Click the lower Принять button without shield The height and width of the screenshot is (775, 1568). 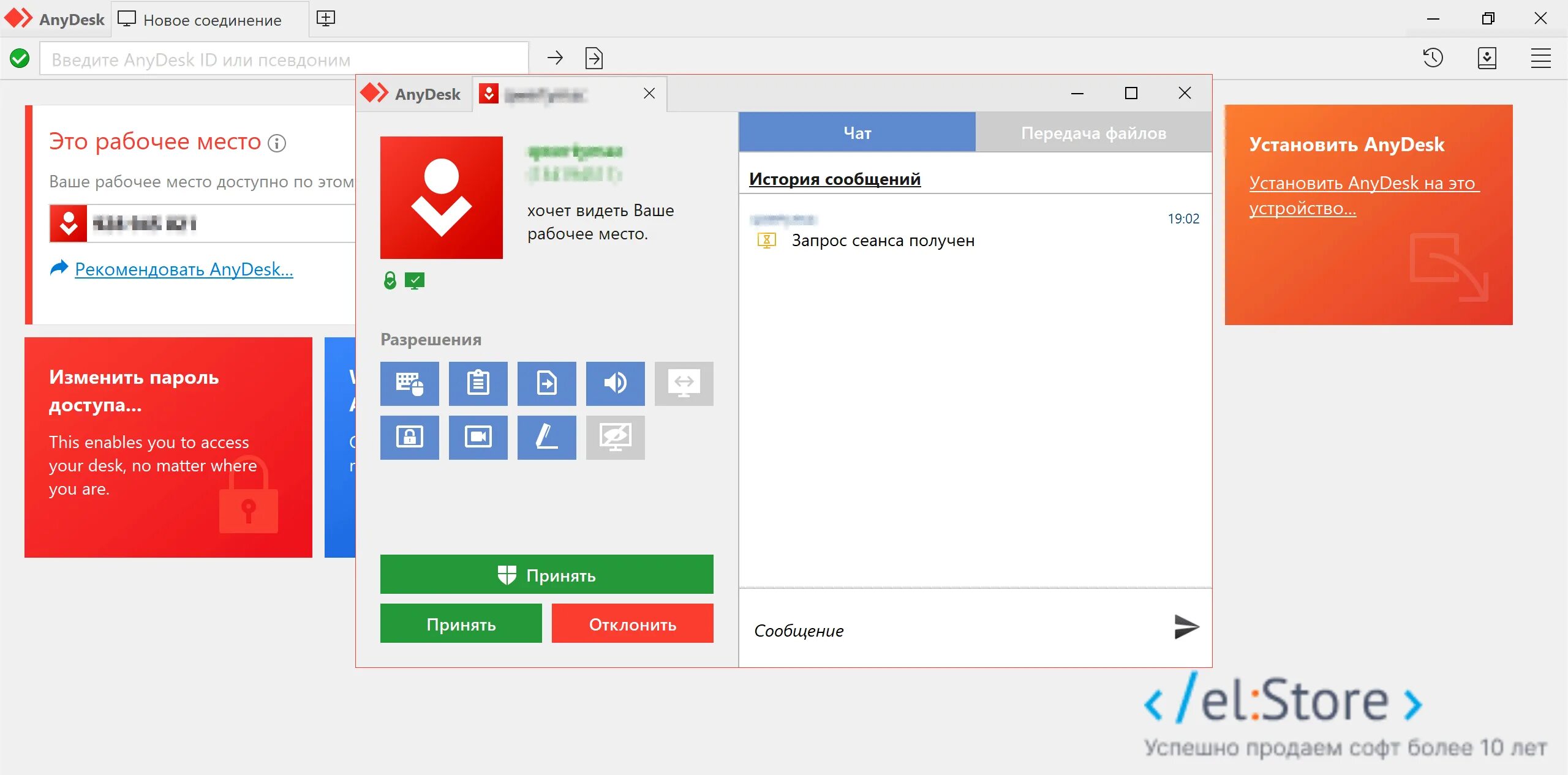coord(461,624)
